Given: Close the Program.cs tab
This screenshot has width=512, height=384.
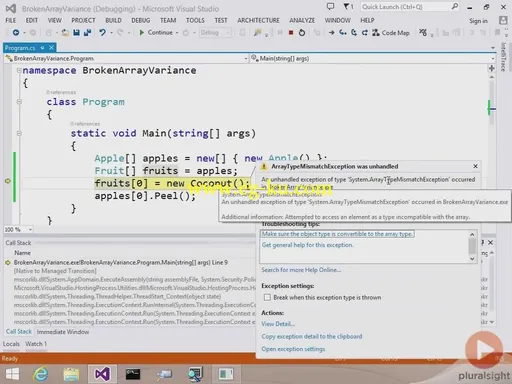Looking at the screenshot, I should (x=51, y=48).
